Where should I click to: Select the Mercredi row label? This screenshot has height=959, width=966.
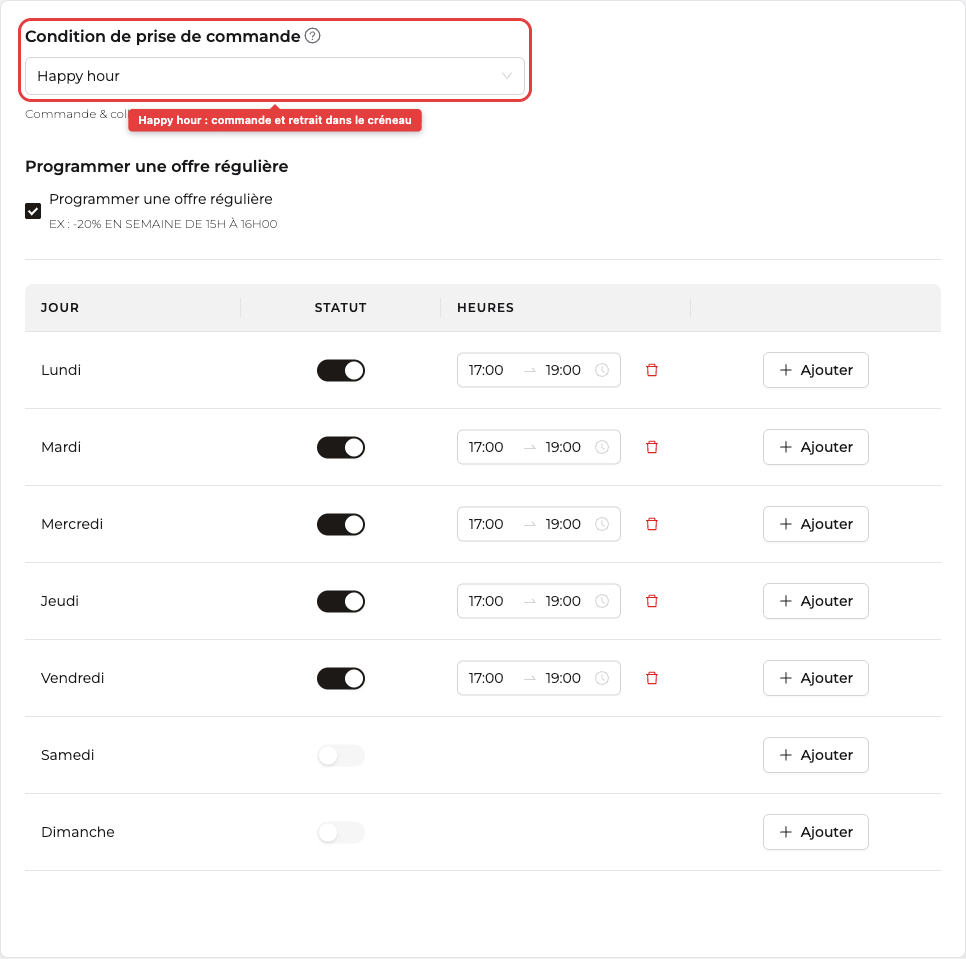pos(72,524)
